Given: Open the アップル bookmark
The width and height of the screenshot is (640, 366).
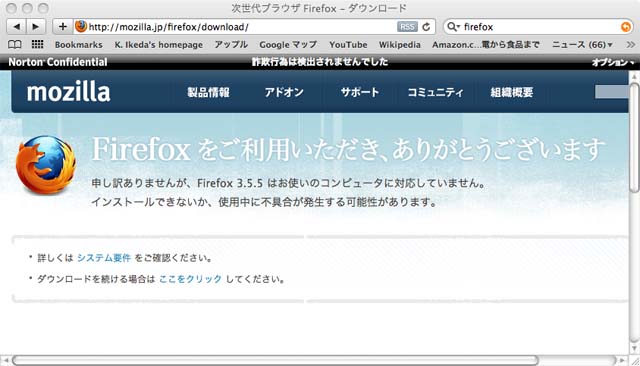Looking at the screenshot, I should (x=231, y=44).
